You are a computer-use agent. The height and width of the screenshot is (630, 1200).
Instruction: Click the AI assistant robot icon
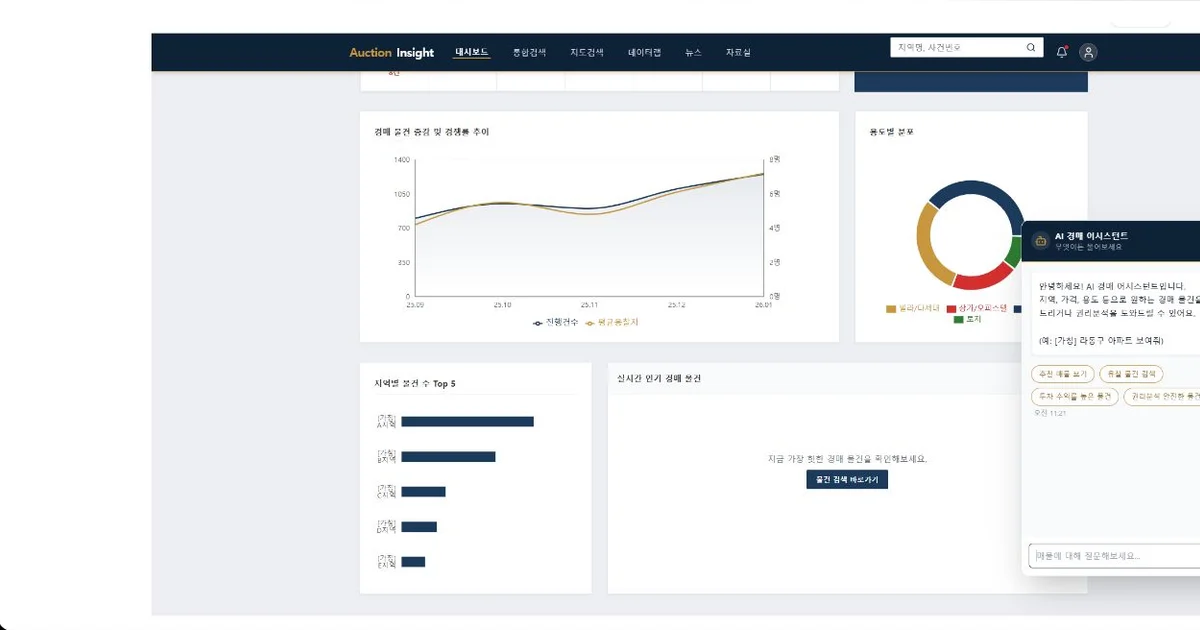pyautogui.click(x=1040, y=240)
